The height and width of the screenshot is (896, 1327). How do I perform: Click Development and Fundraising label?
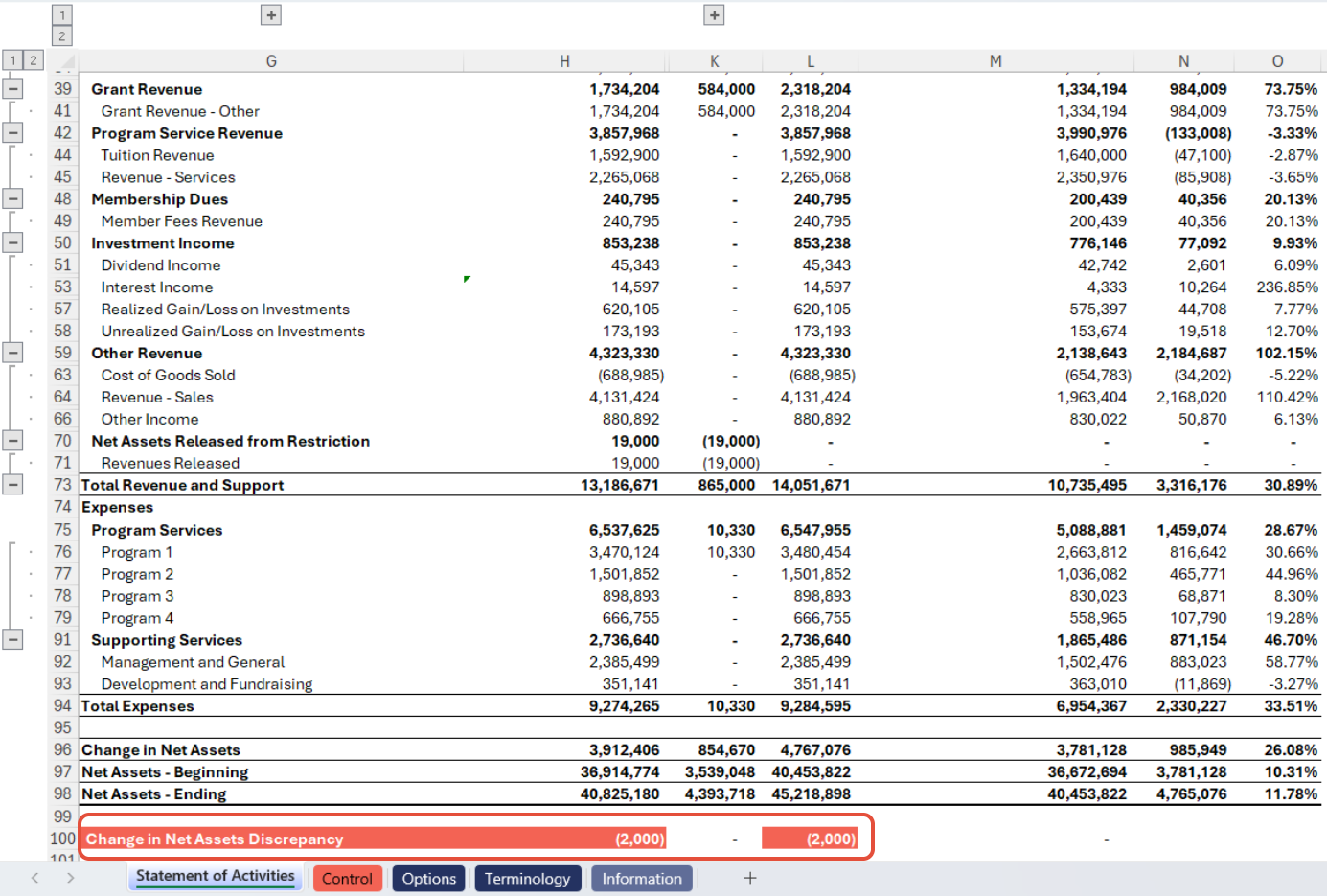(x=207, y=684)
